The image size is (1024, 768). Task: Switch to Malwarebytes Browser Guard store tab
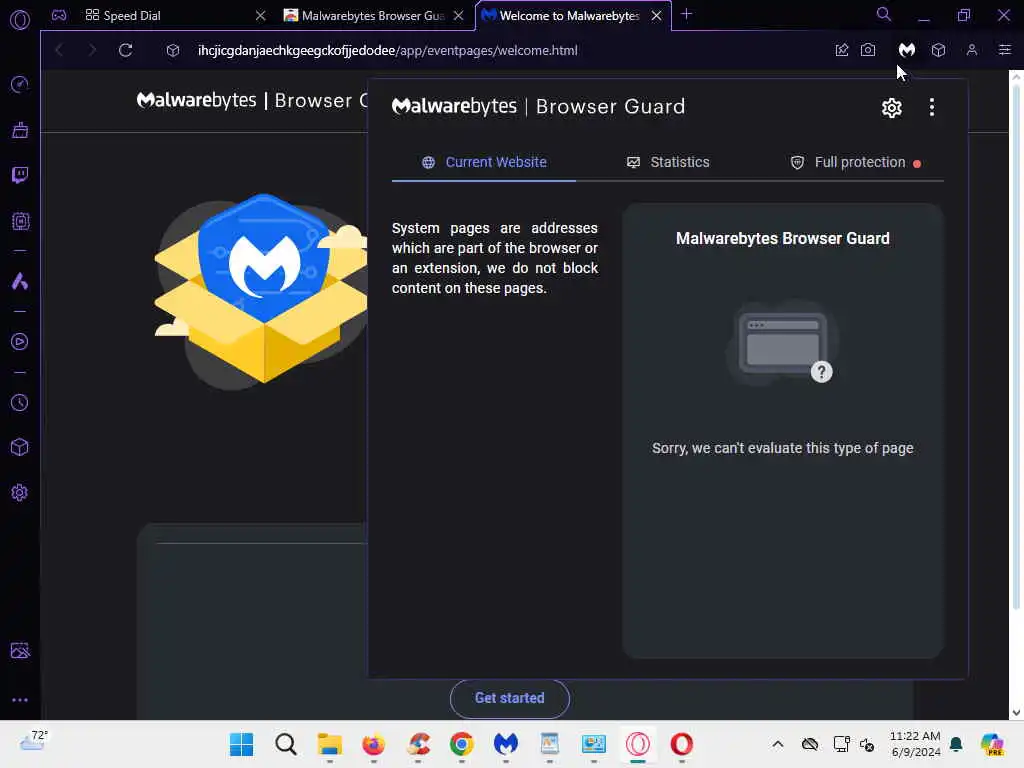[372, 15]
